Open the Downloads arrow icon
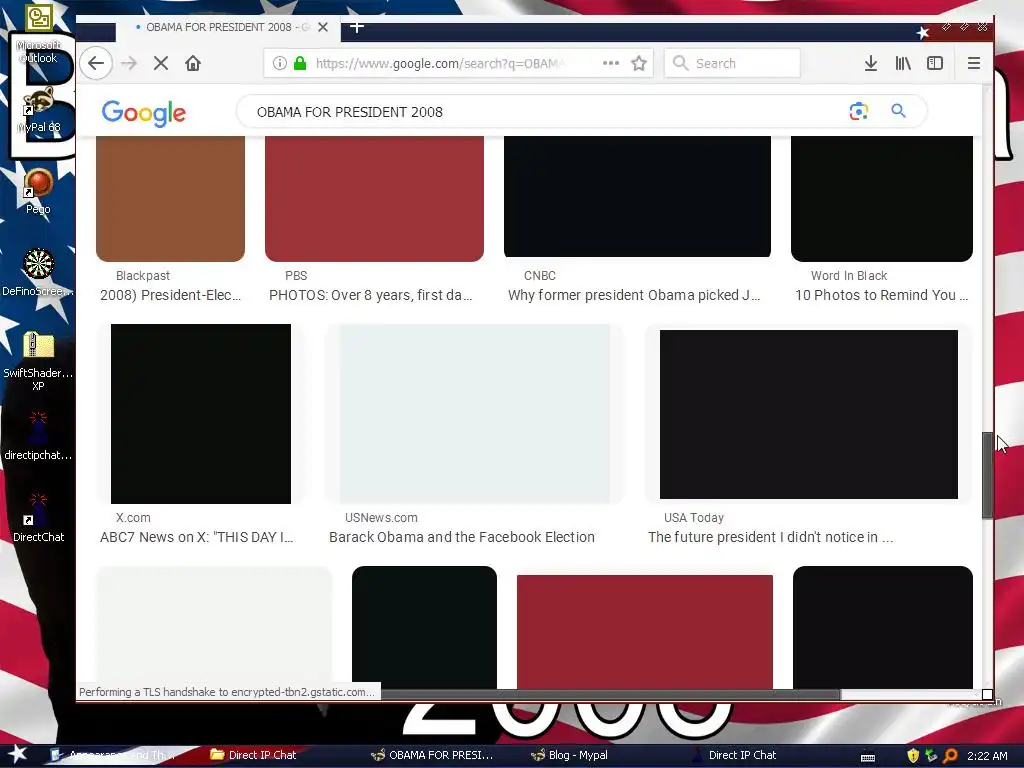 point(871,63)
